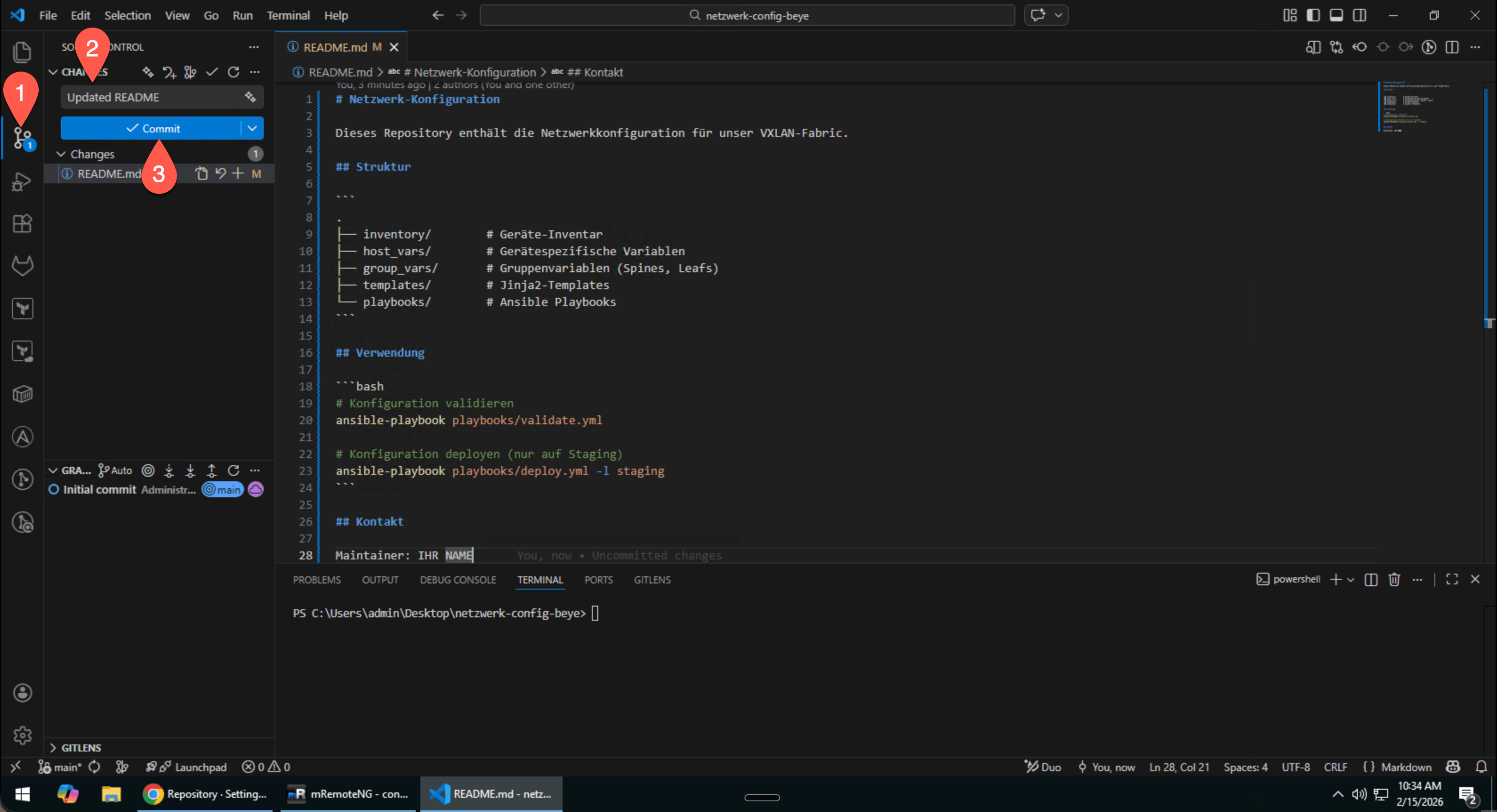Open the Source Control sidebar icon
The width and height of the screenshot is (1497, 812).
tap(22, 138)
